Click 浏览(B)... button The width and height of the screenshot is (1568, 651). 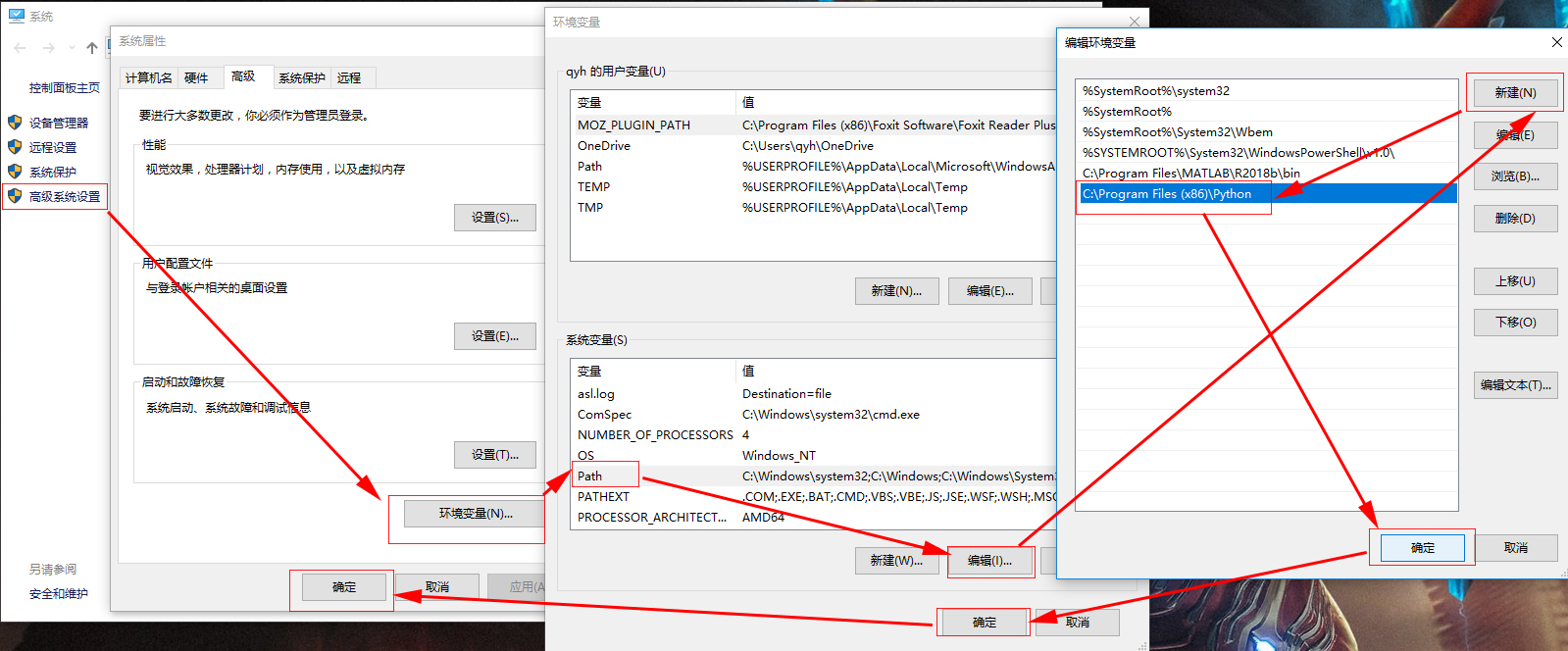pos(1515,176)
